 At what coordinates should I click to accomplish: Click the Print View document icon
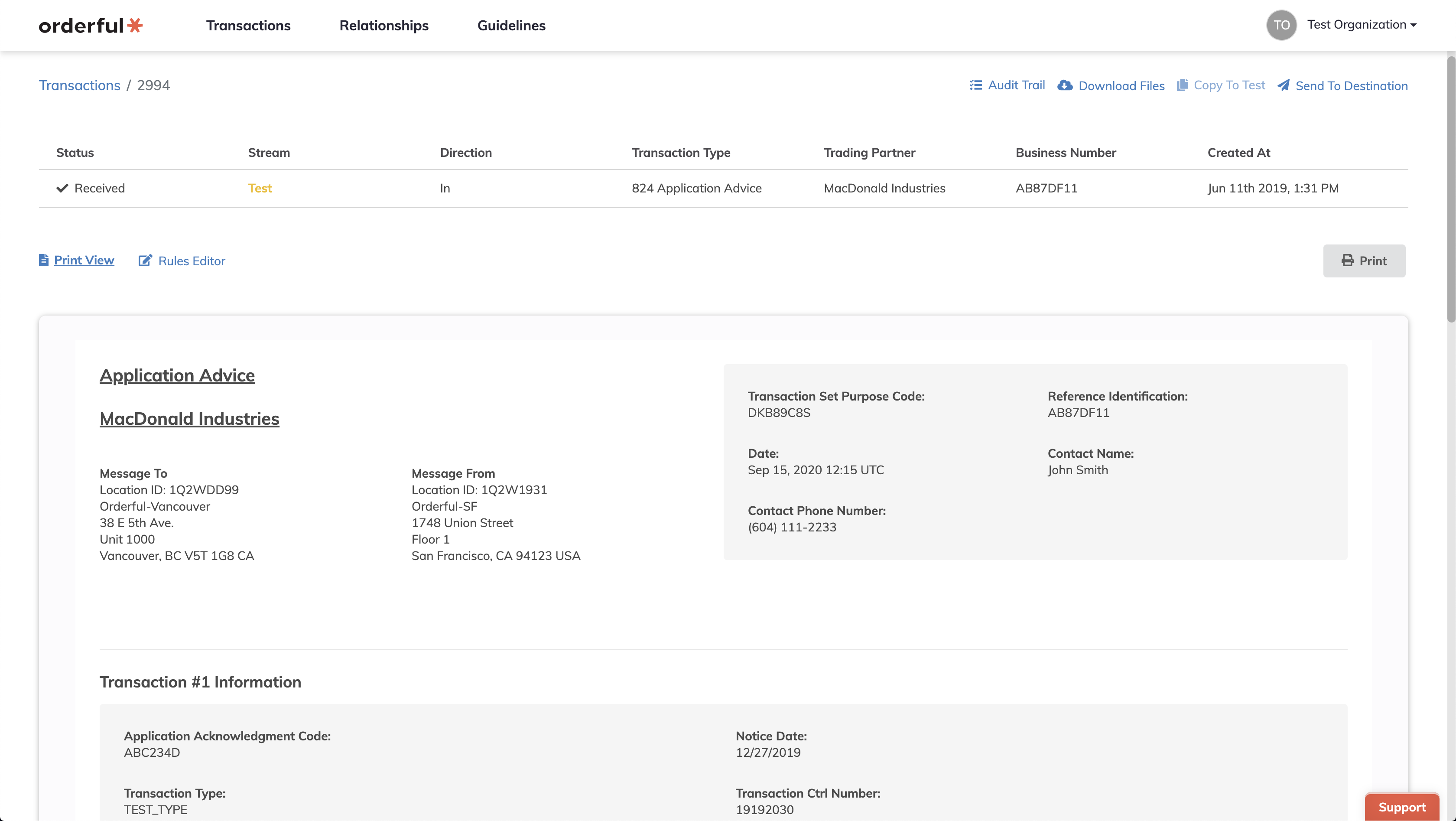[43, 260]
